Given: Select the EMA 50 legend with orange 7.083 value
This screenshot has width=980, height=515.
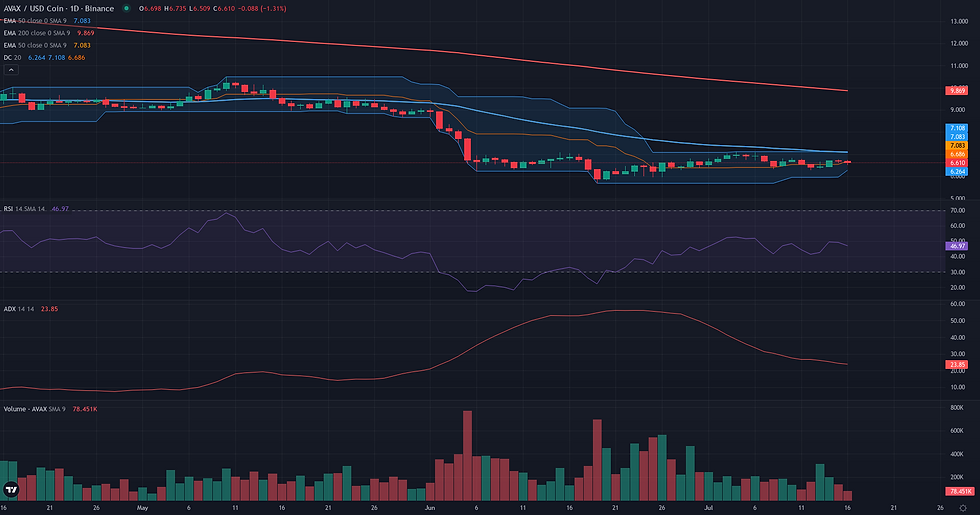Looking at the screenshot, I should (47, 45).
